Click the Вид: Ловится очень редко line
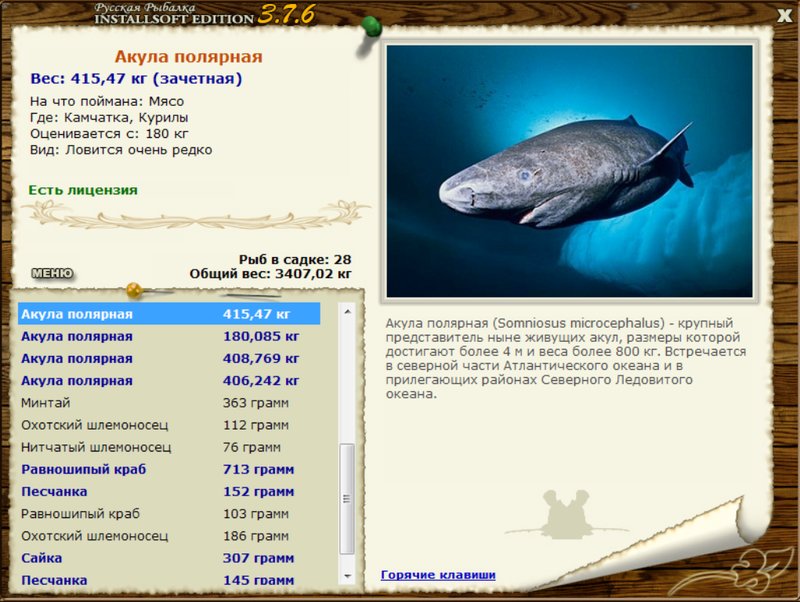800x602 pixels. click(x=121, y=150)
